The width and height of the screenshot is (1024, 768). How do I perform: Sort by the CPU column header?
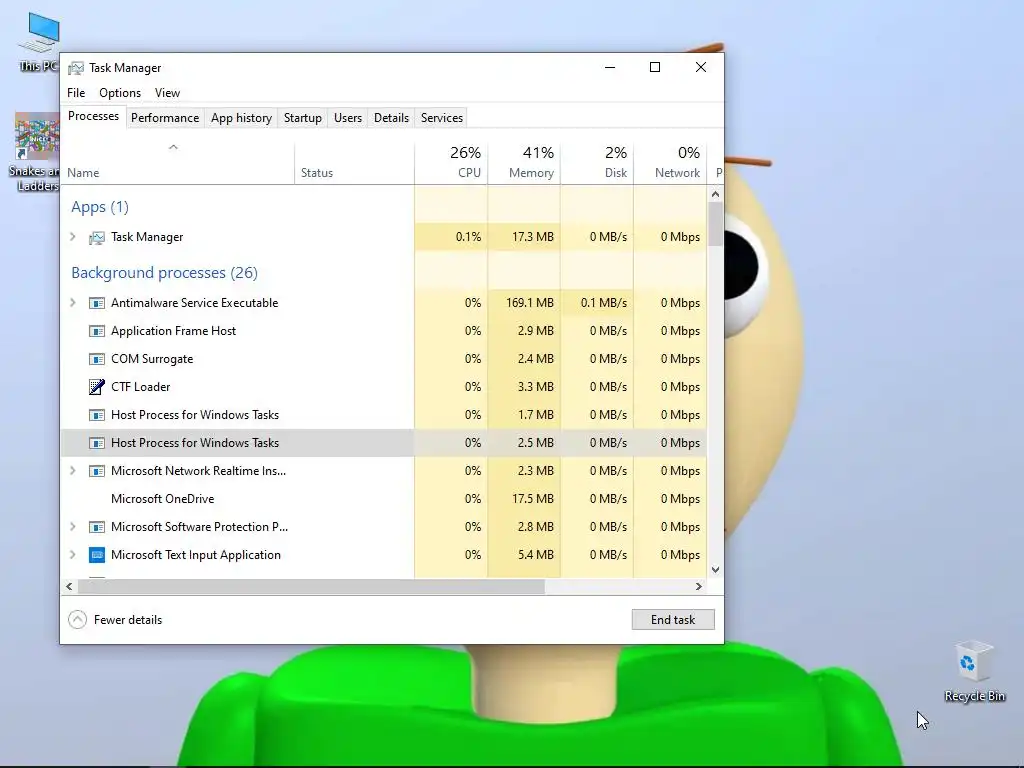pyautogui.click(x=451, y=163)
